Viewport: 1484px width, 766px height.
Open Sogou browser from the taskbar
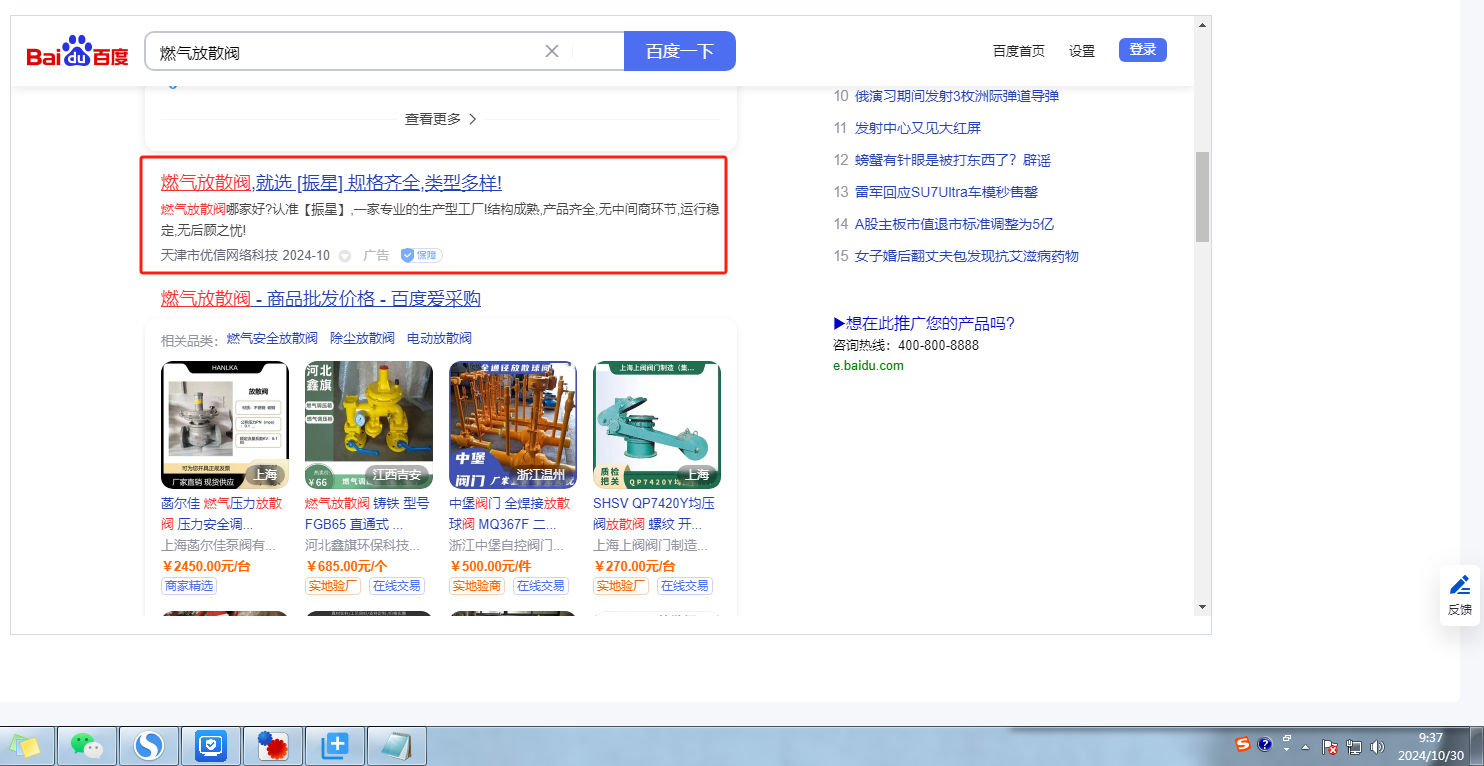(x=149, y=746)
